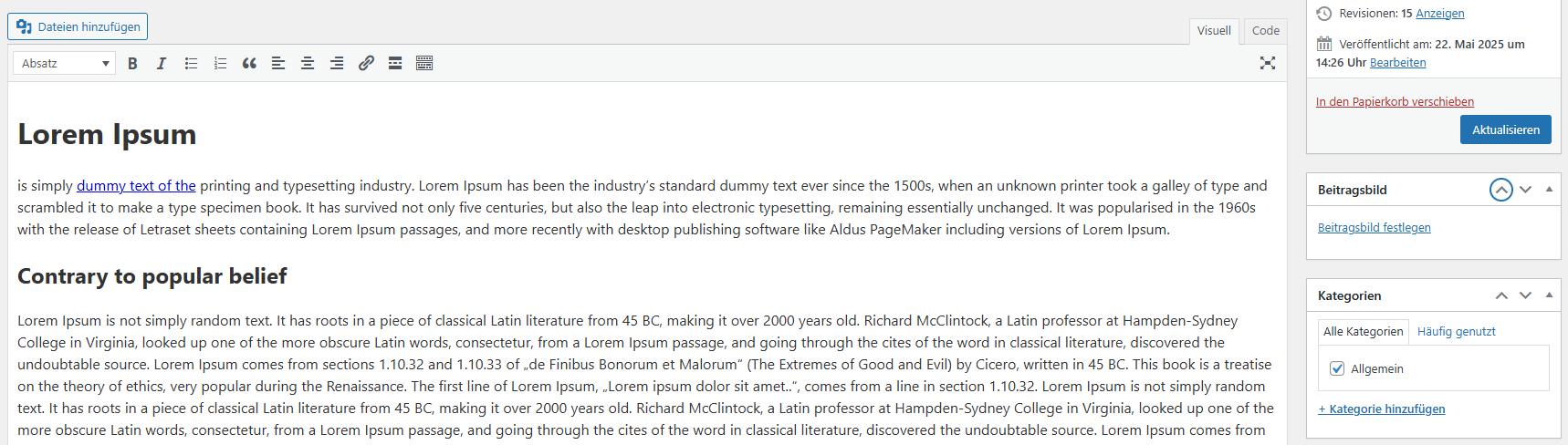
Task: Move Beitragsbild panel up with circled arrow
Action: pos(1501,190)
